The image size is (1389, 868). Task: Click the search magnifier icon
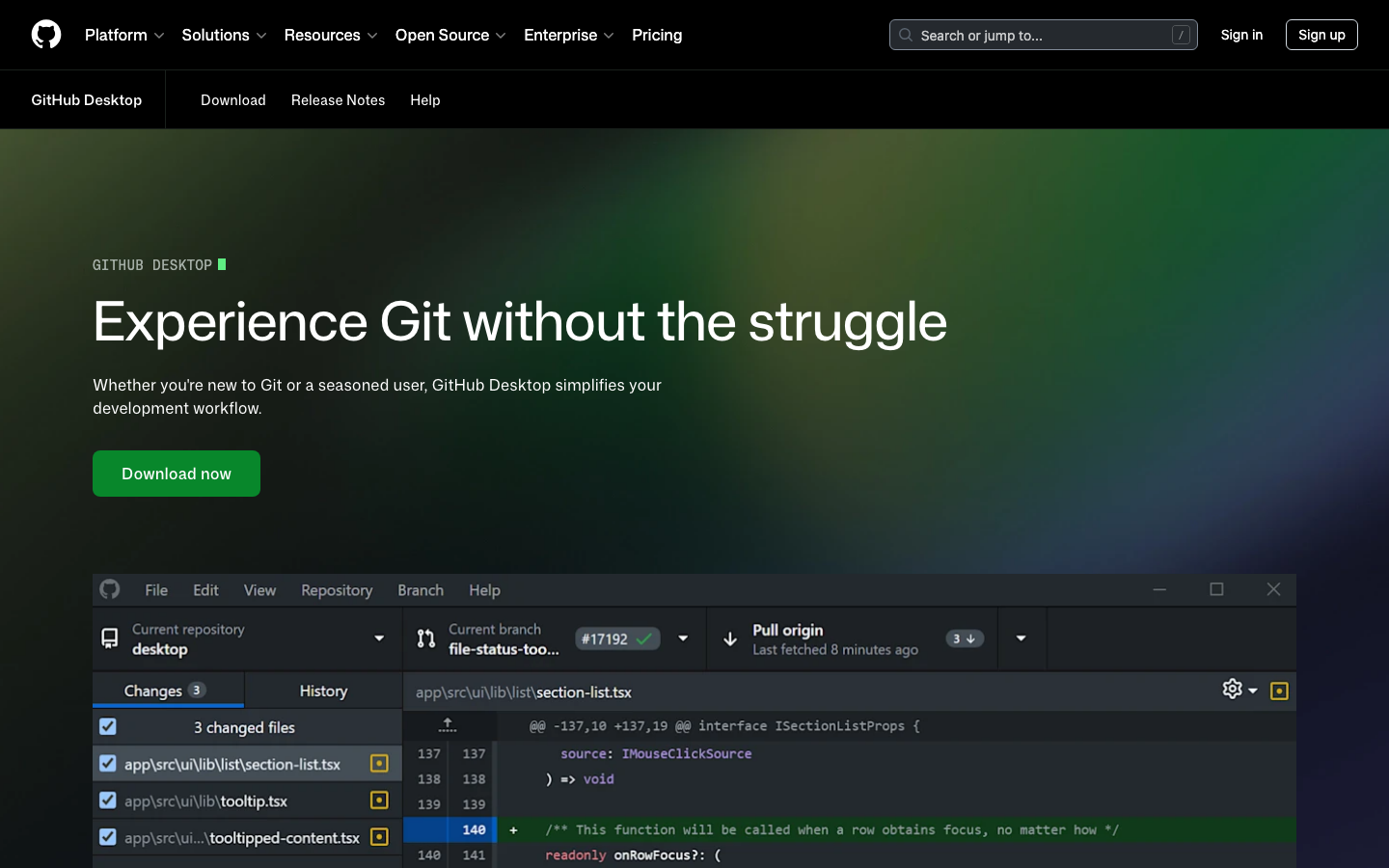(906, 35)
